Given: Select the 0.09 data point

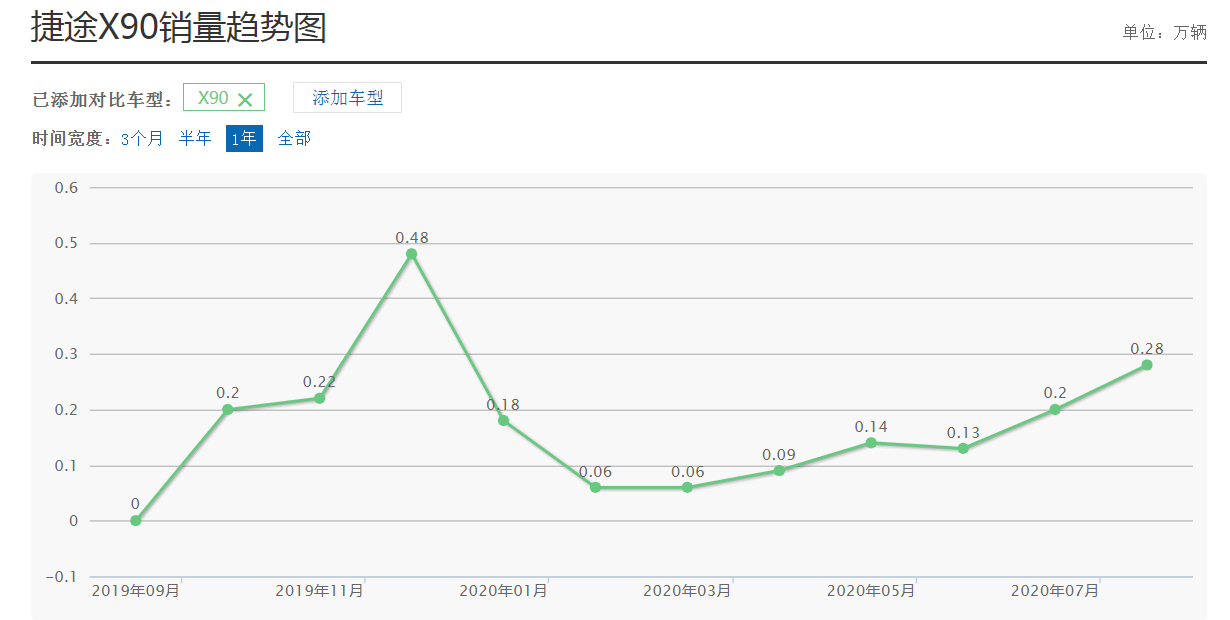Looking at the screenshot, I should 779,470.
